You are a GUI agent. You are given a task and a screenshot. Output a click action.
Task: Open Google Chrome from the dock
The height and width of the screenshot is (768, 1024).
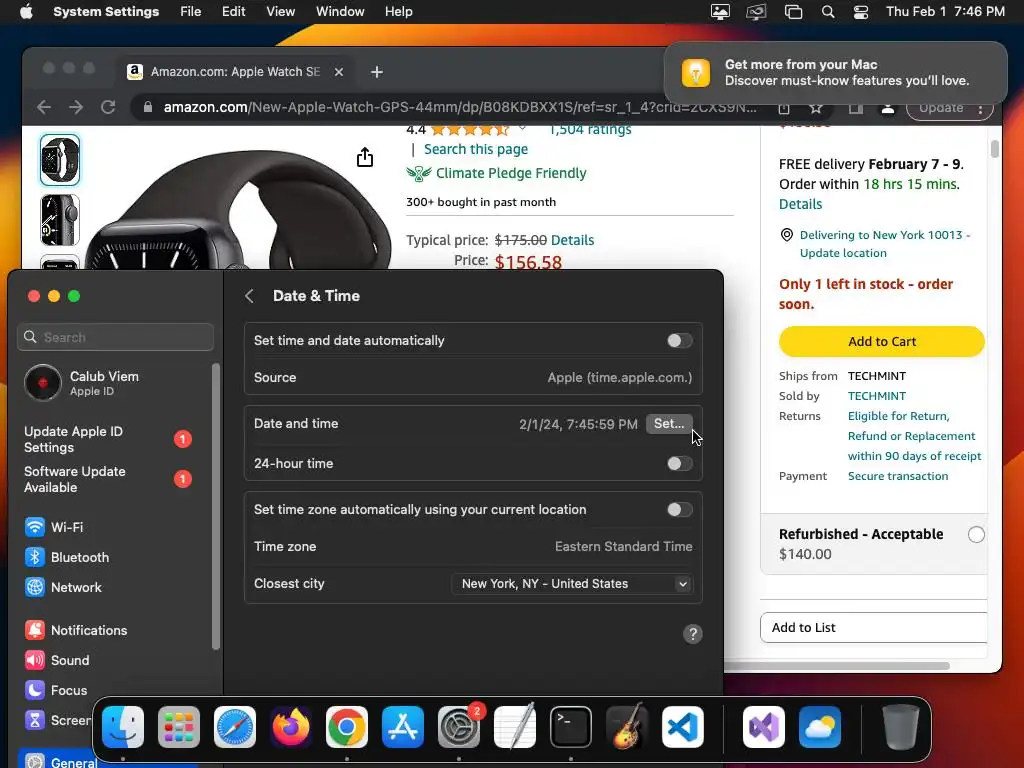coord(347,727)
